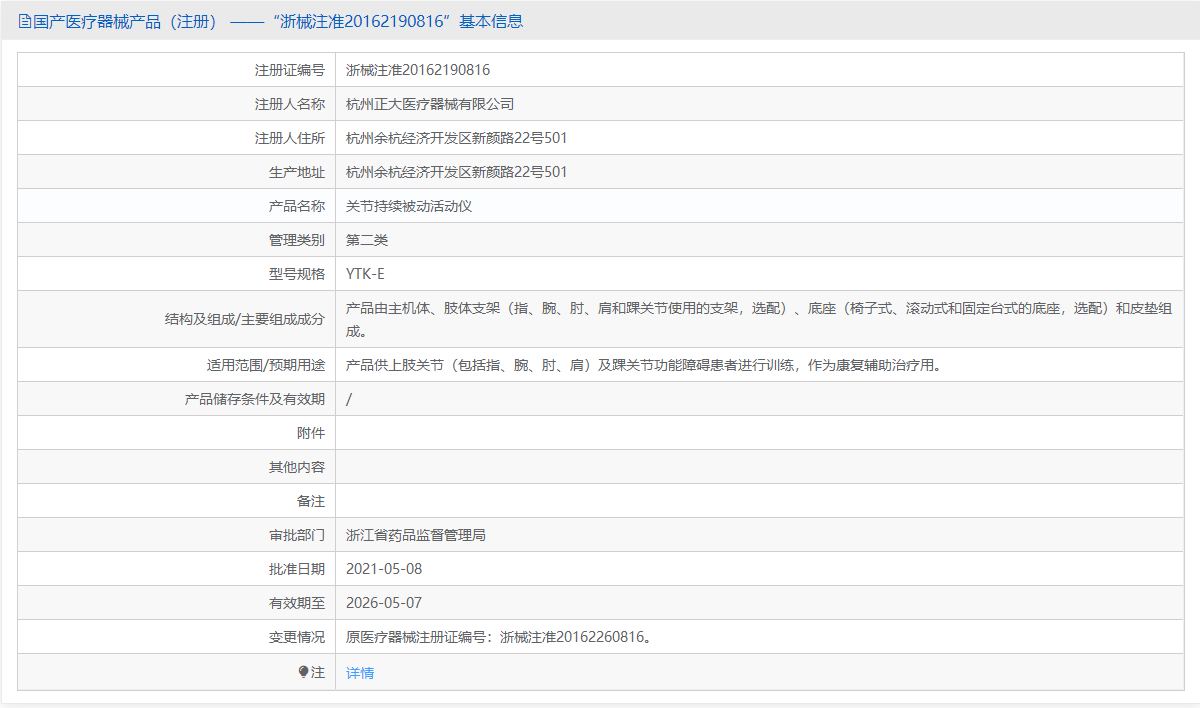
Task: Click the 备注 label
Action: pyautogui.click(x=311, y=501)
